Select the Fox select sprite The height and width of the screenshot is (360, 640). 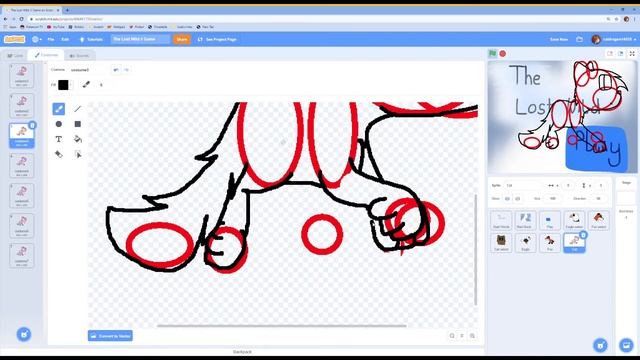tap(599, 220)
